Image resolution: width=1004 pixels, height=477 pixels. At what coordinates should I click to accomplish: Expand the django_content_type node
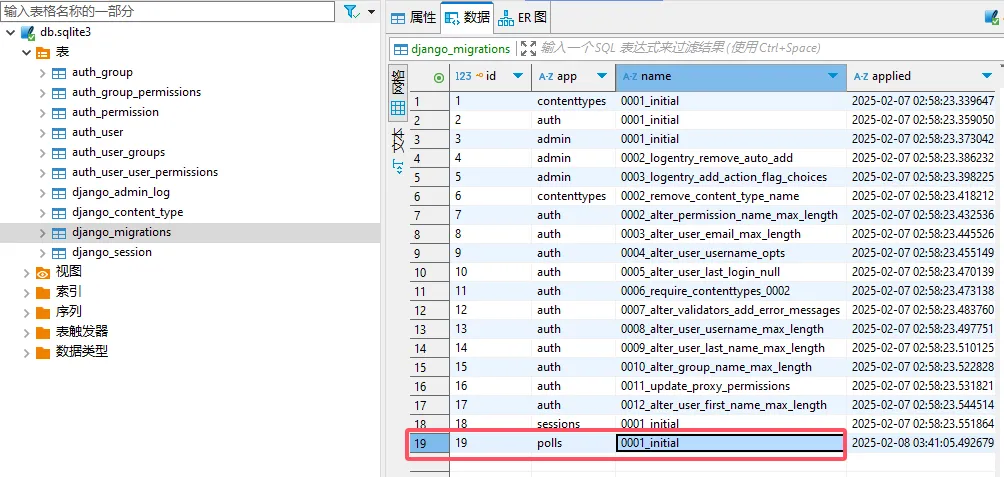[x=42, y=213]
